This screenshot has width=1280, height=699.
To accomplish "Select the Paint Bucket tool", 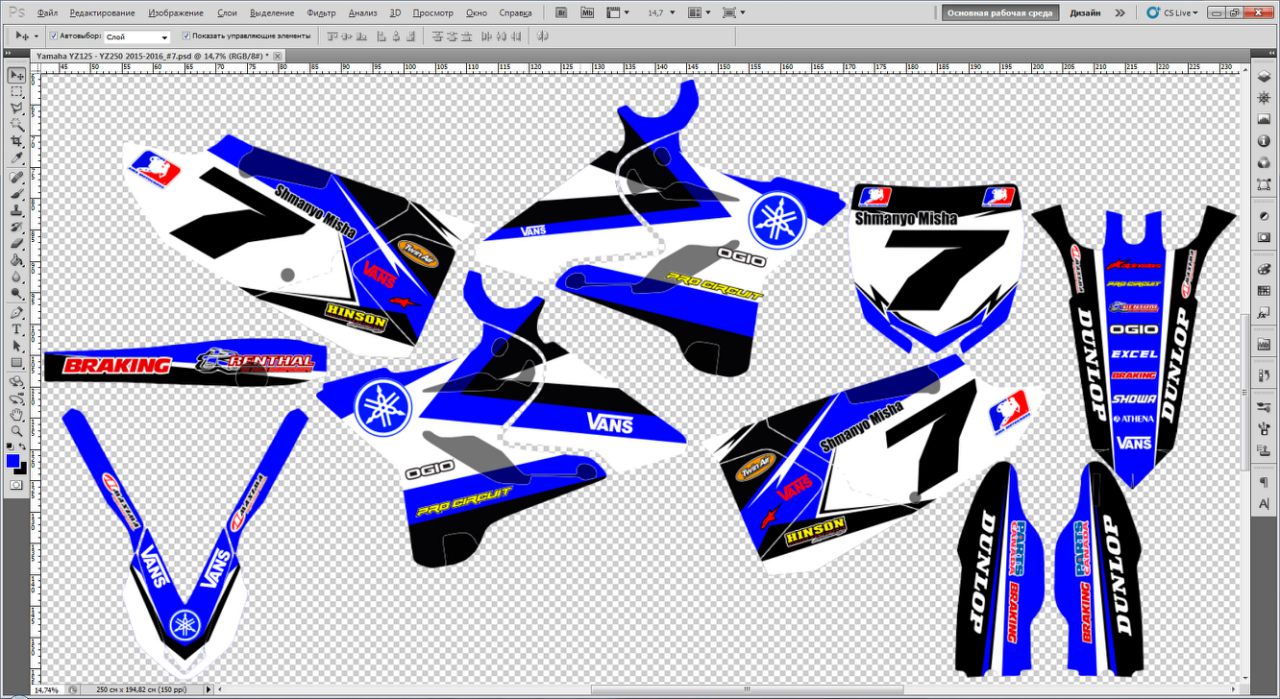I will [x=17, y=262].
